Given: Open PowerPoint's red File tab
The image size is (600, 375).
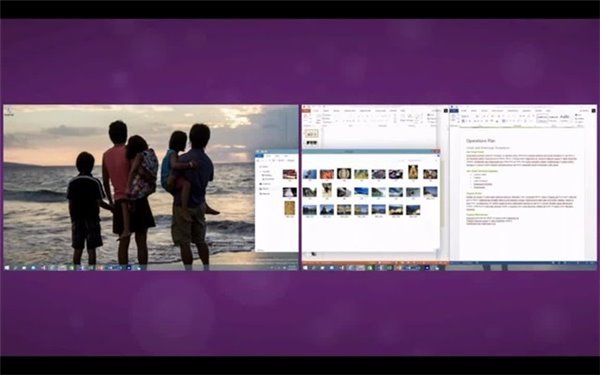Looking at the screenshot, I should tap(306, 111).
